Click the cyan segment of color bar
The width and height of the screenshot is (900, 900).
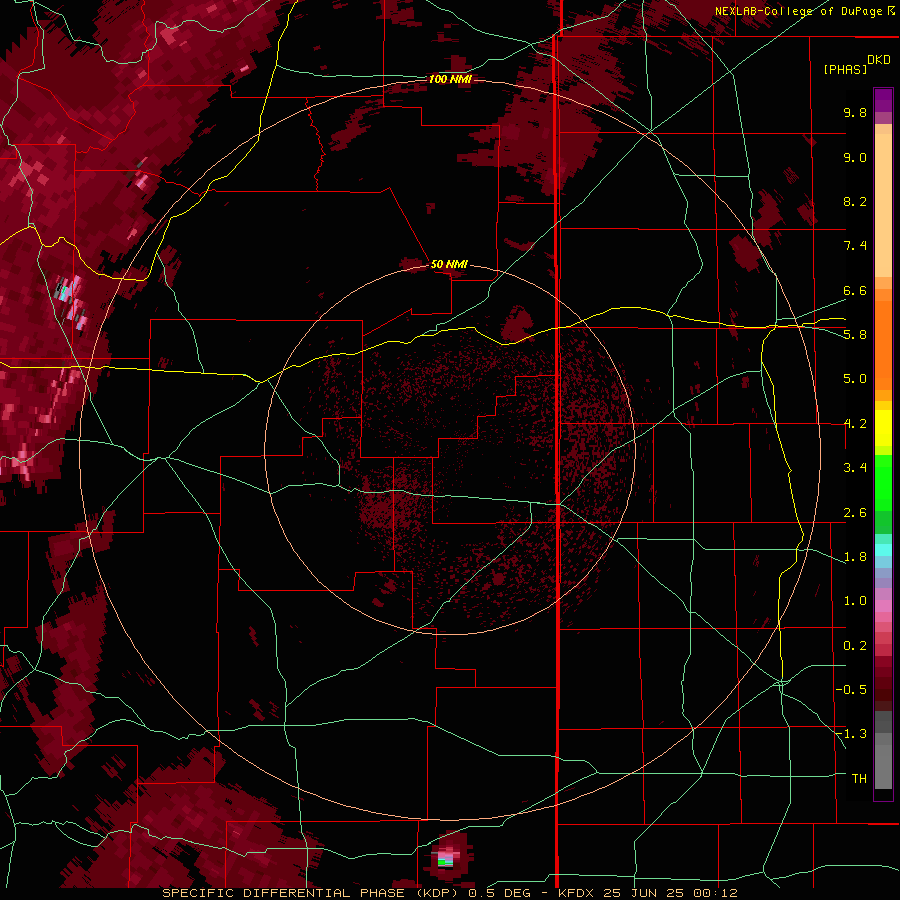tap(883, 550)
